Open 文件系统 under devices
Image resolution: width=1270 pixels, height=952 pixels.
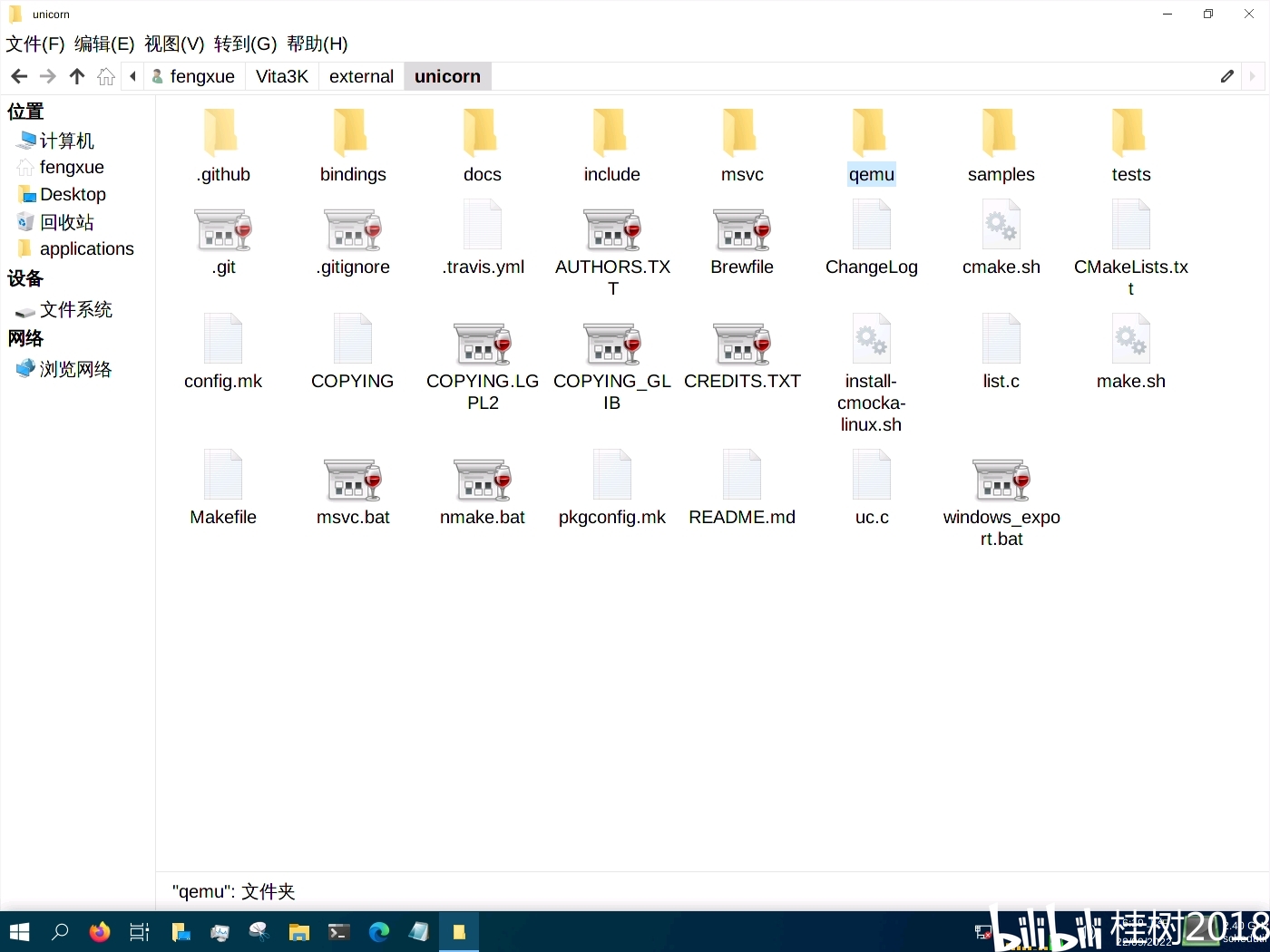click(x=63, y=310)
